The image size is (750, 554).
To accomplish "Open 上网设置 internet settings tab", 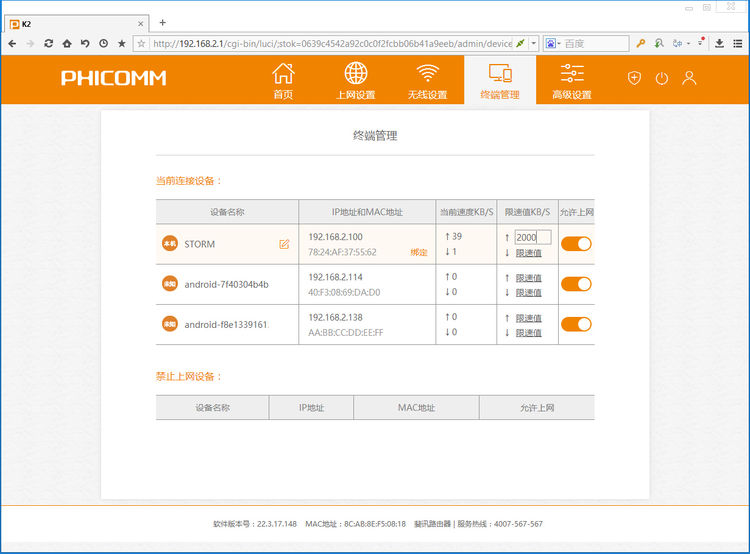I will point(355,81).
